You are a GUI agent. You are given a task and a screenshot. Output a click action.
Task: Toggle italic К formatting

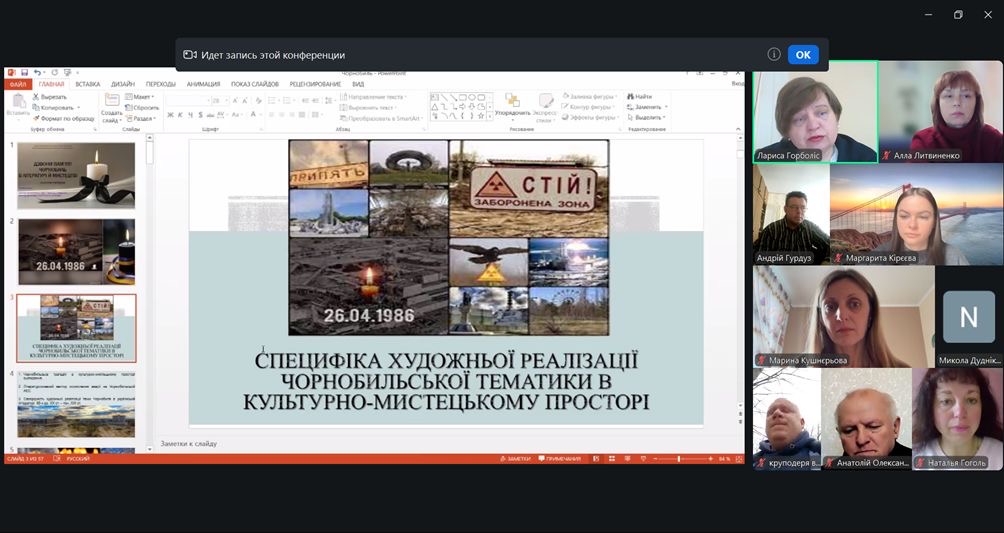click(181, 116)
